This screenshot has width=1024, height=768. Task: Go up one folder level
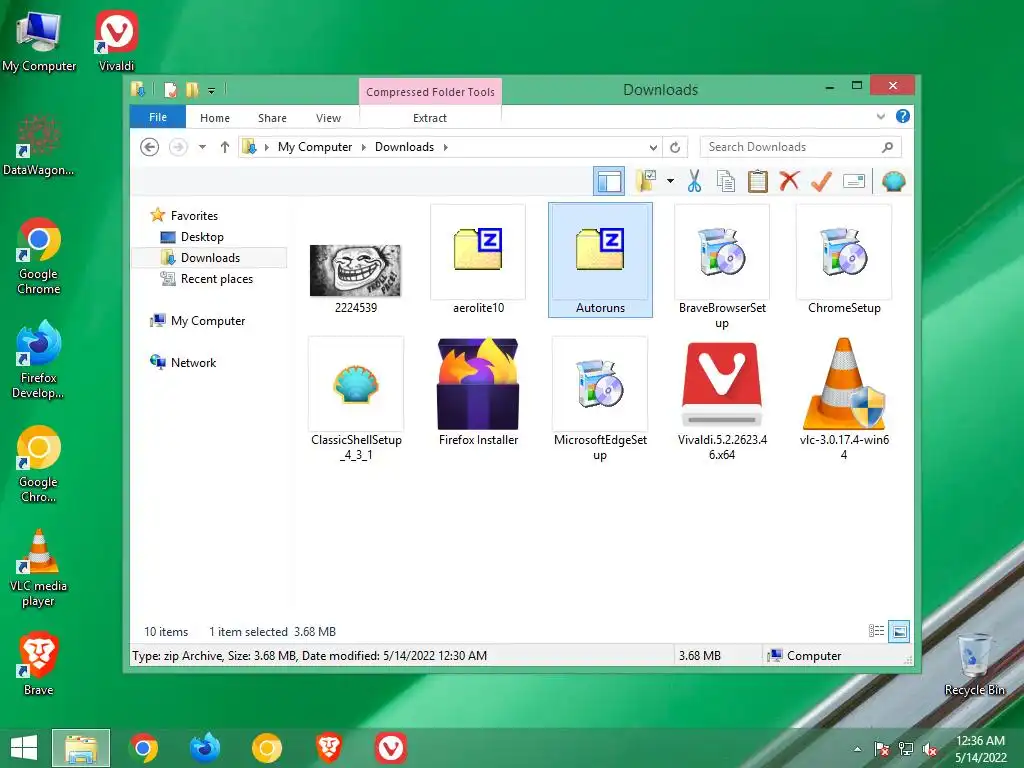point(225,147)
